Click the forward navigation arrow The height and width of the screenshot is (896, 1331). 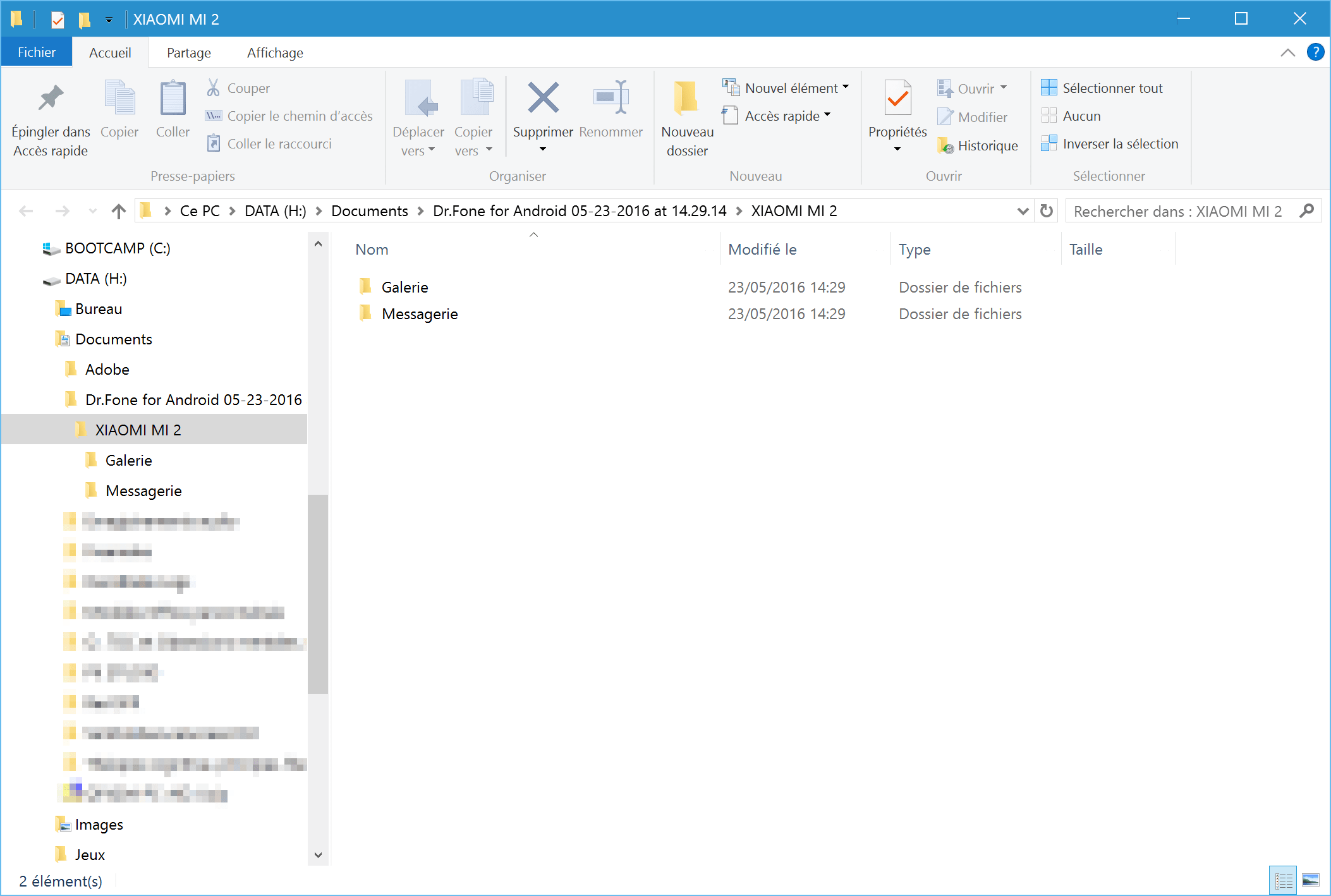tap(62, 211)
